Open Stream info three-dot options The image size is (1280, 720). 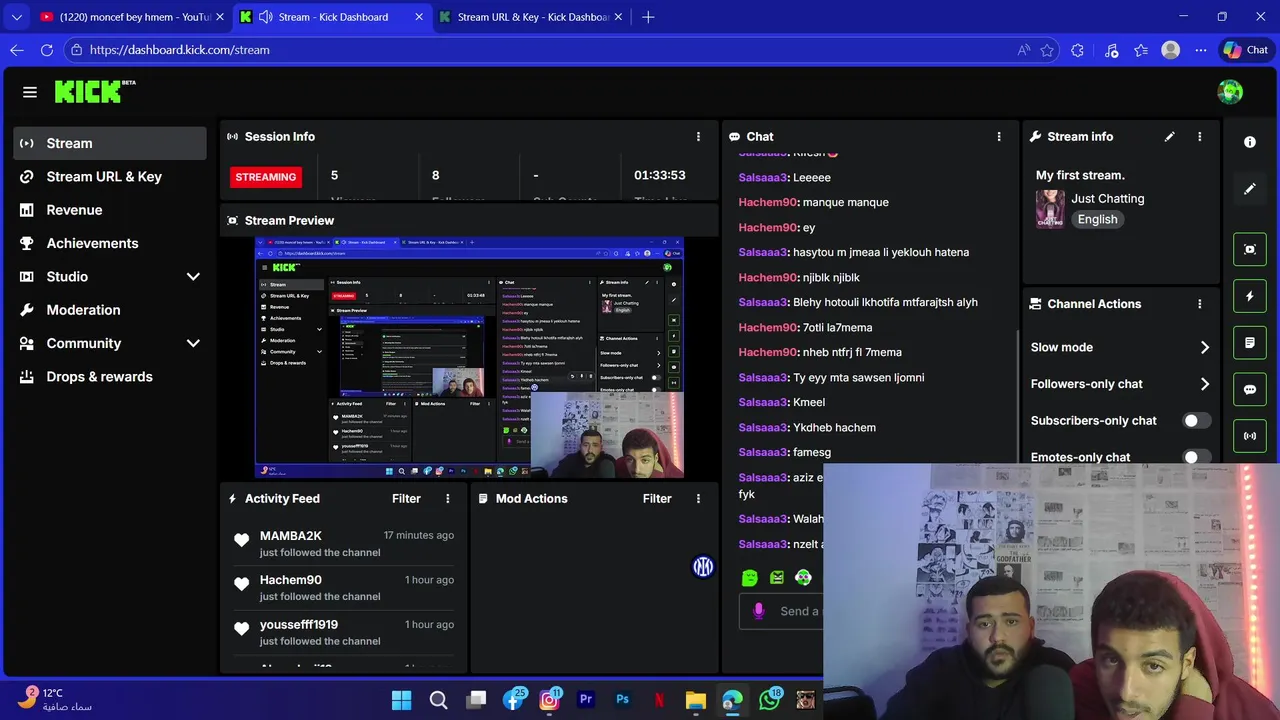point(1199,137)
